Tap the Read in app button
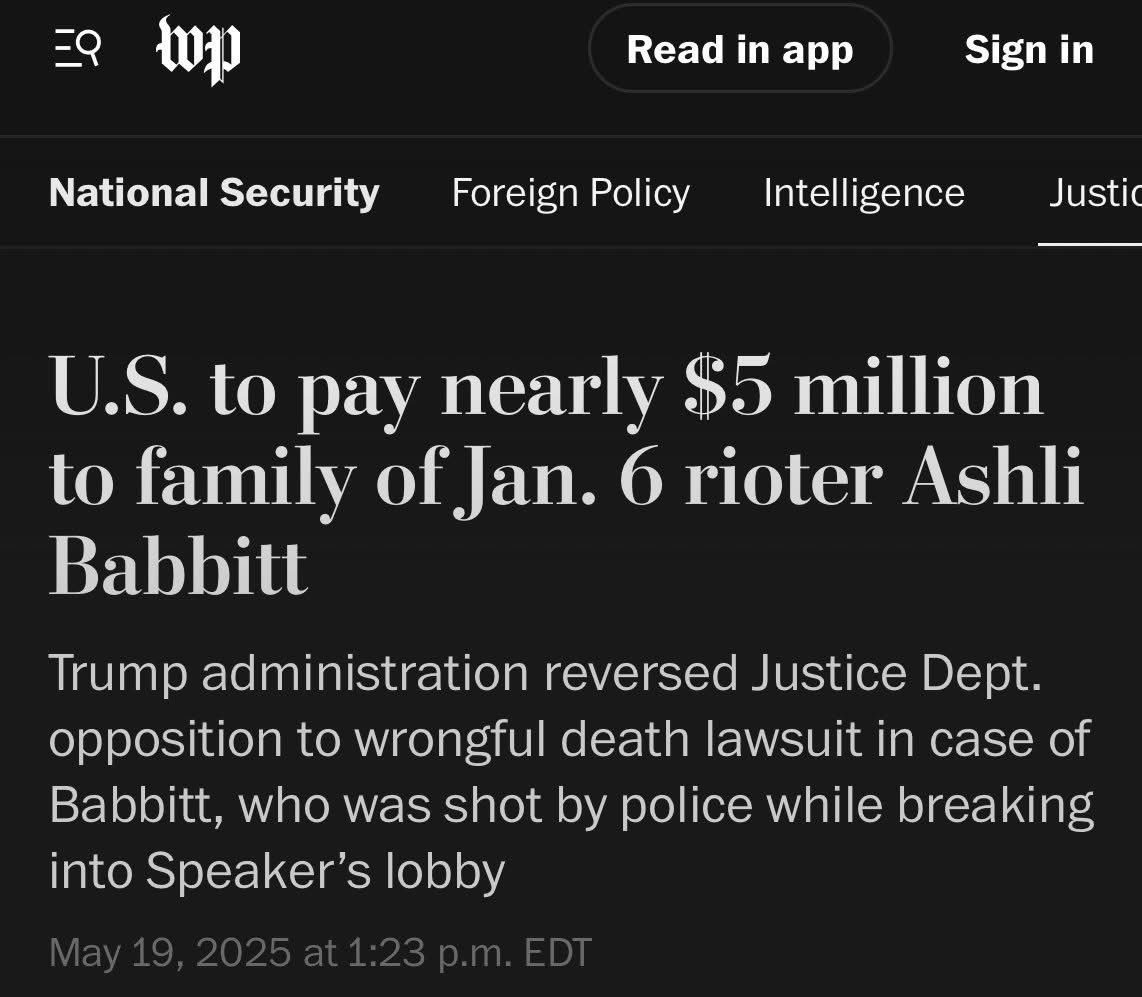Viewport: 1142px width, 997px height. click(740, 49)
